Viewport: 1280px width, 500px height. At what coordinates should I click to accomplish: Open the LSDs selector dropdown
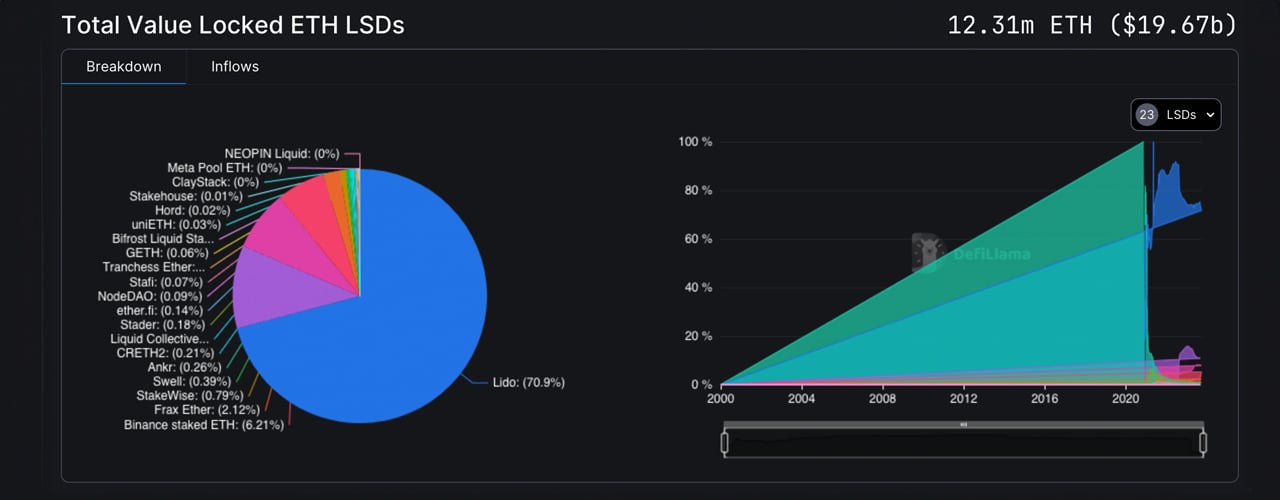point(1176,115)
